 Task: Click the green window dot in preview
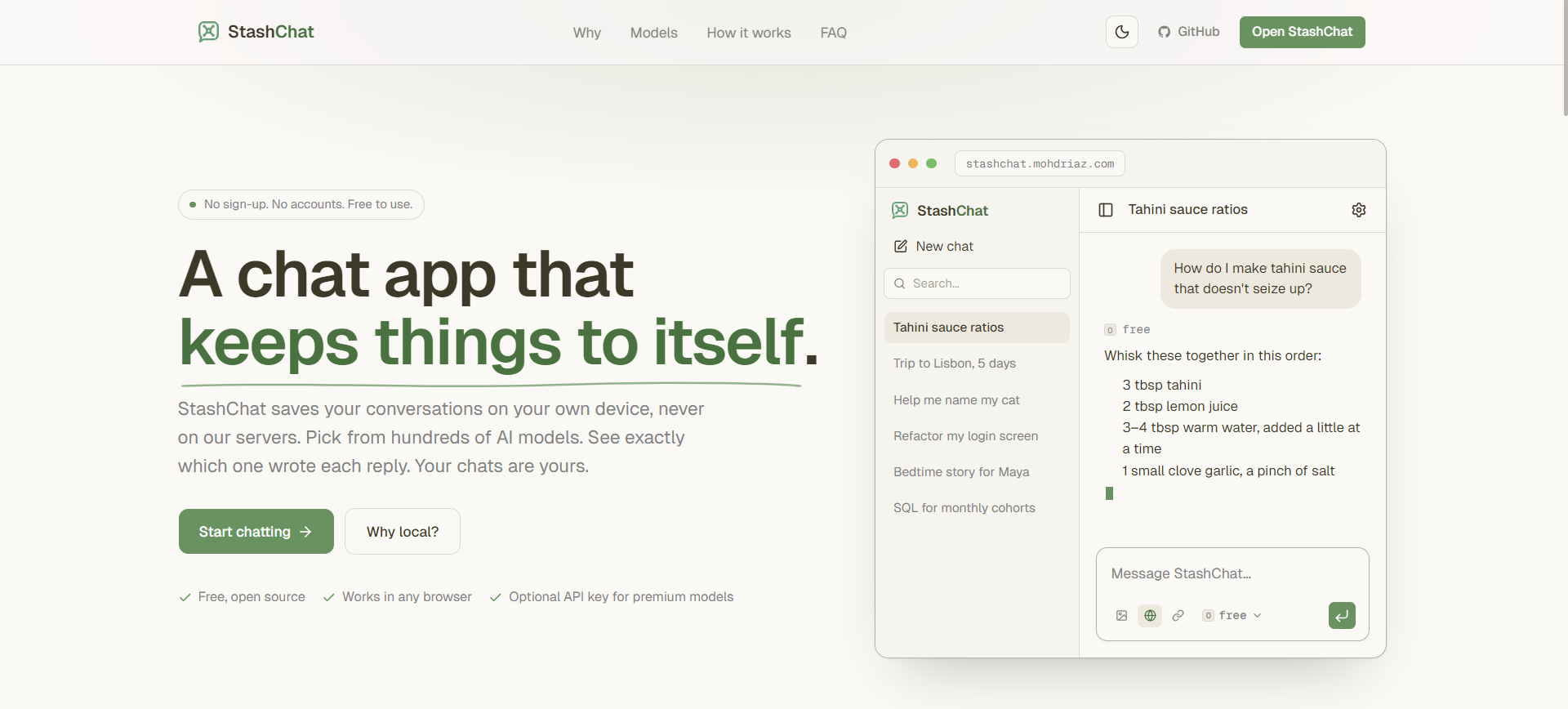tap(931, 163)
